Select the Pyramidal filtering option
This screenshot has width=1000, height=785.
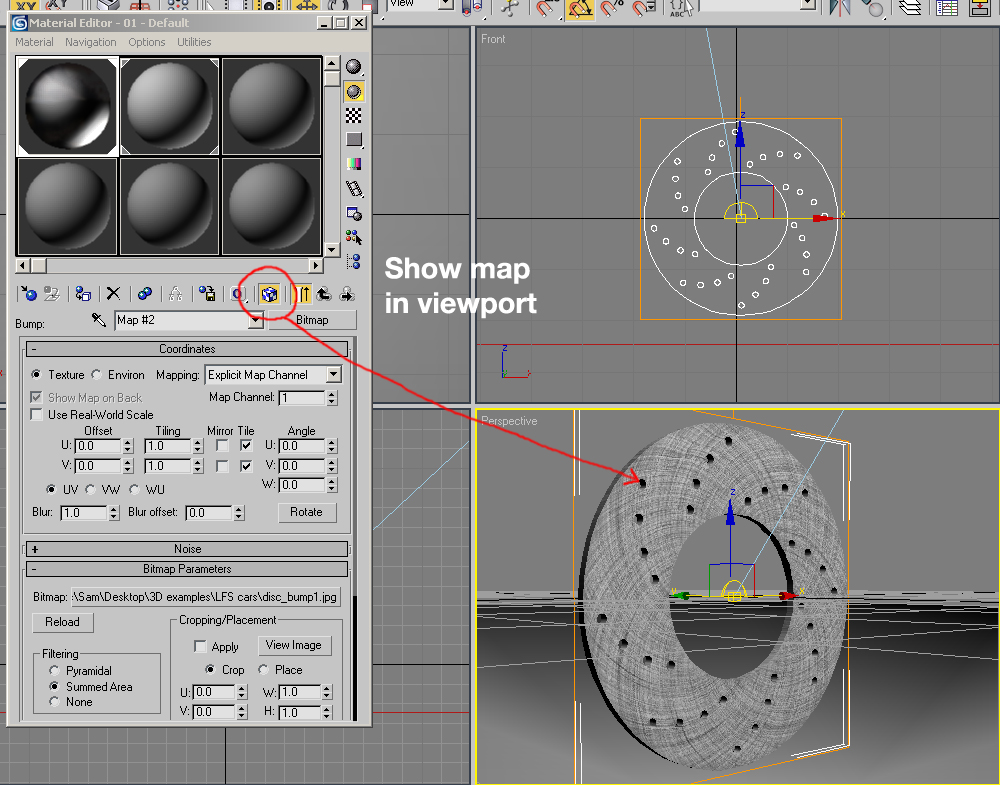click(54, 671)
